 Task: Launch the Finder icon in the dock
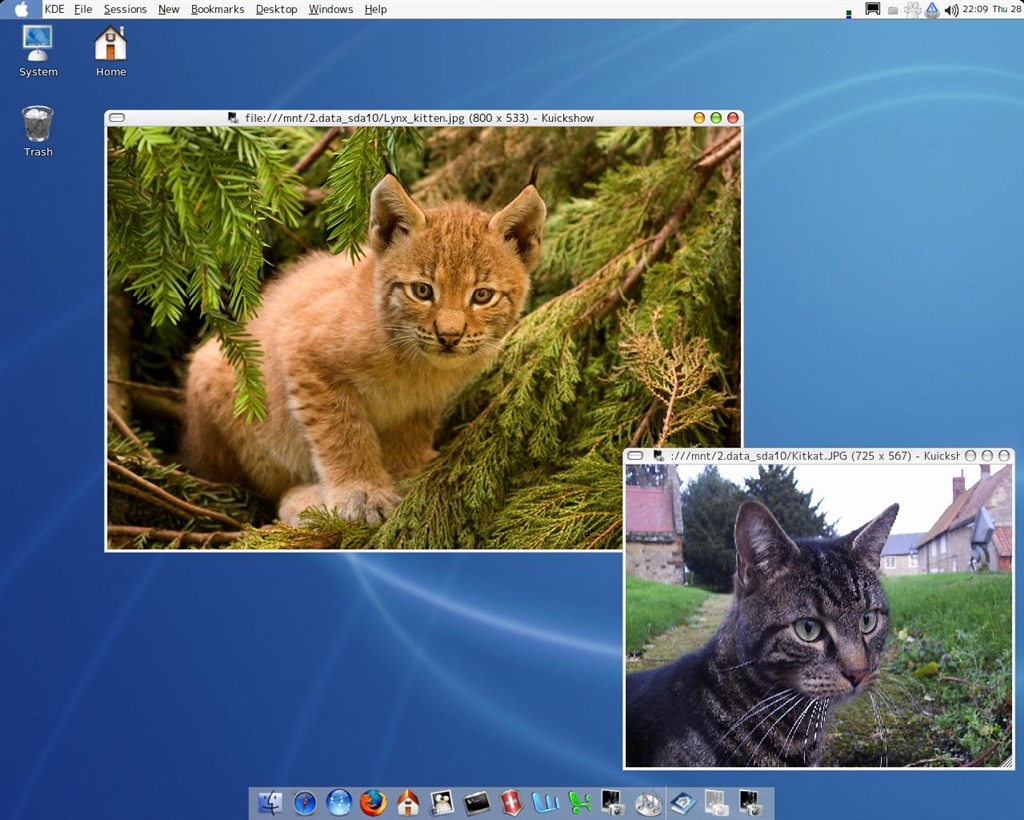(270, 802)
